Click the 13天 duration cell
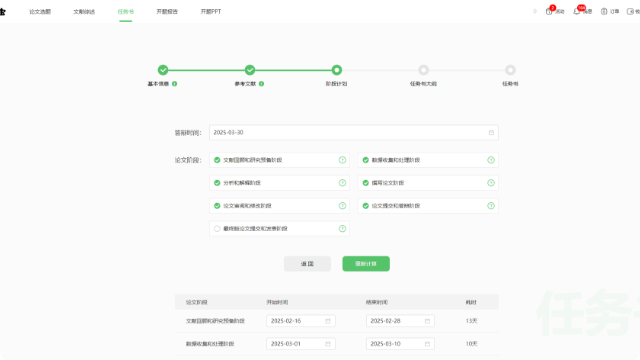 click(x=471, y=321)
